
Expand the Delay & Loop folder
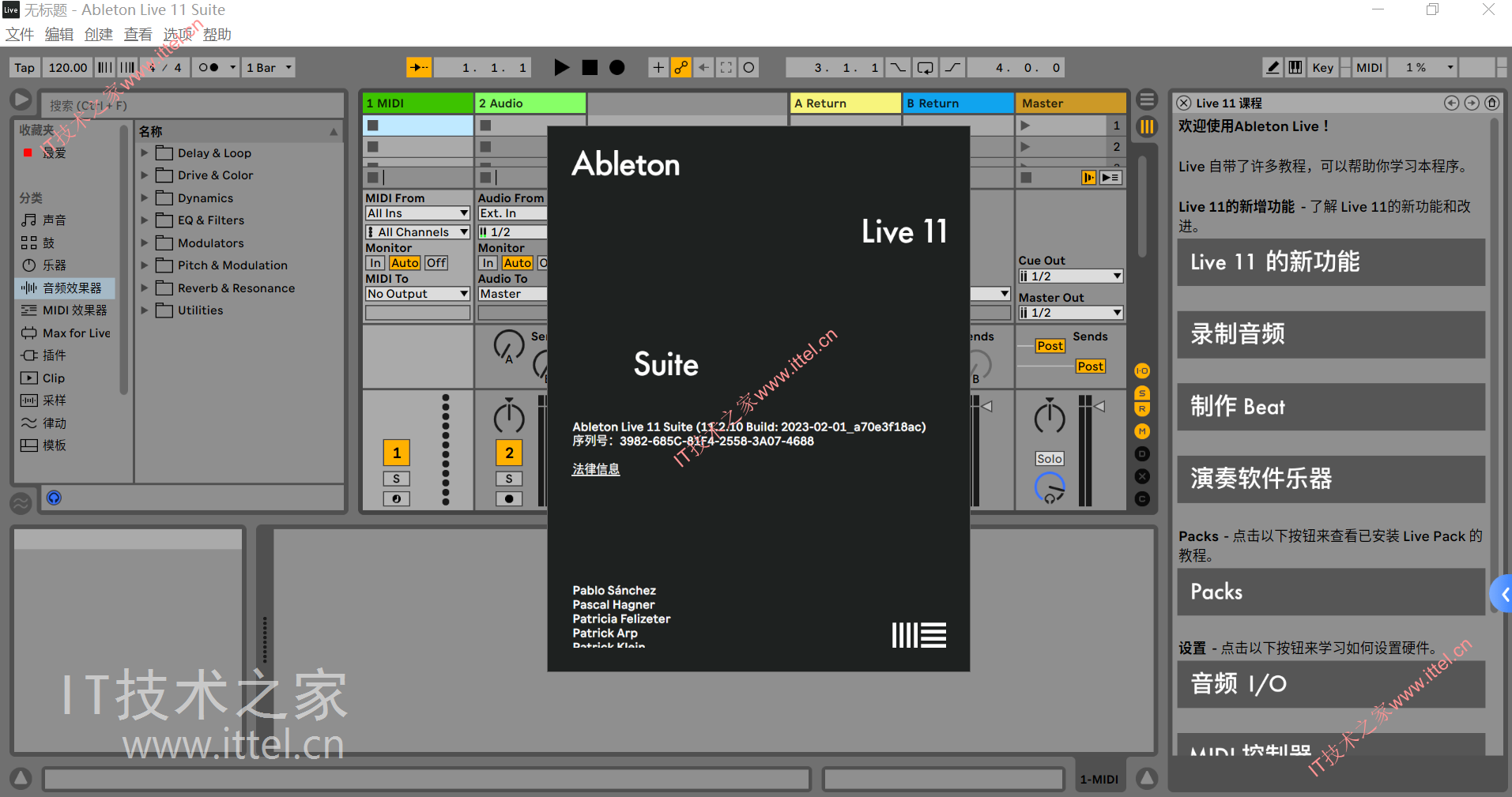click(145, 153)
